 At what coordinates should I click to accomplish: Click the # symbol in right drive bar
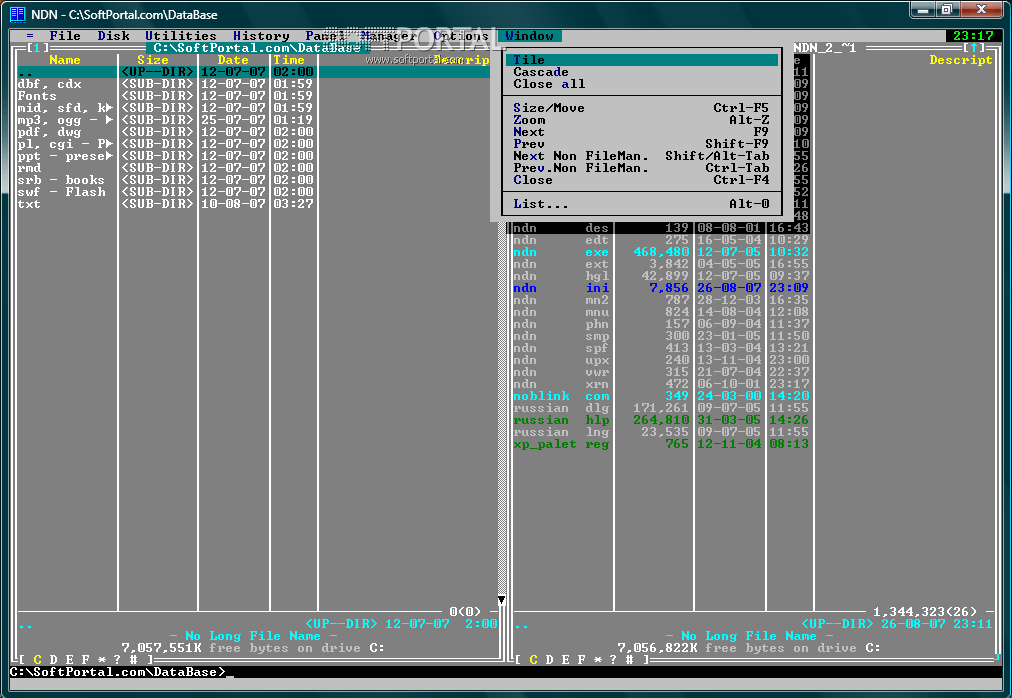pos(629,659)
